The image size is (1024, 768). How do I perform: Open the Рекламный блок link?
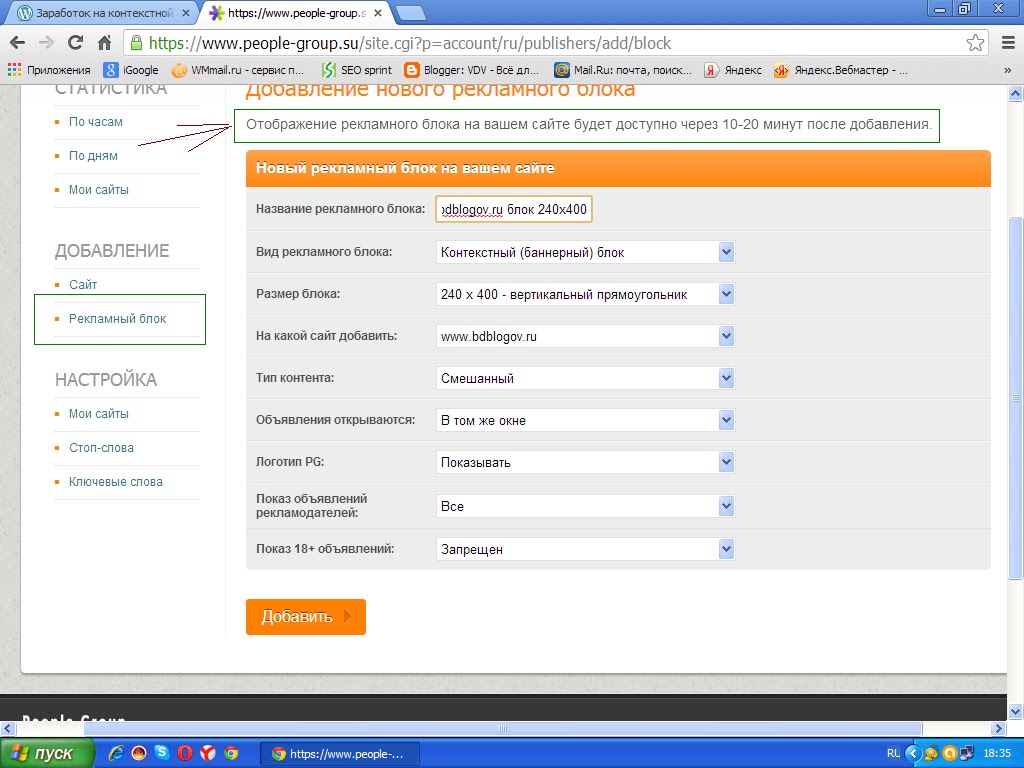coord(118,318)
